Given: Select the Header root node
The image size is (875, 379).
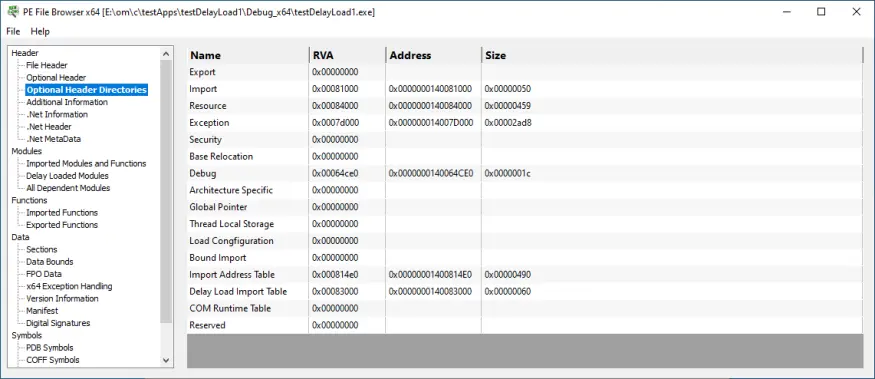Looking at the screenshot, I should coord(25,53).
